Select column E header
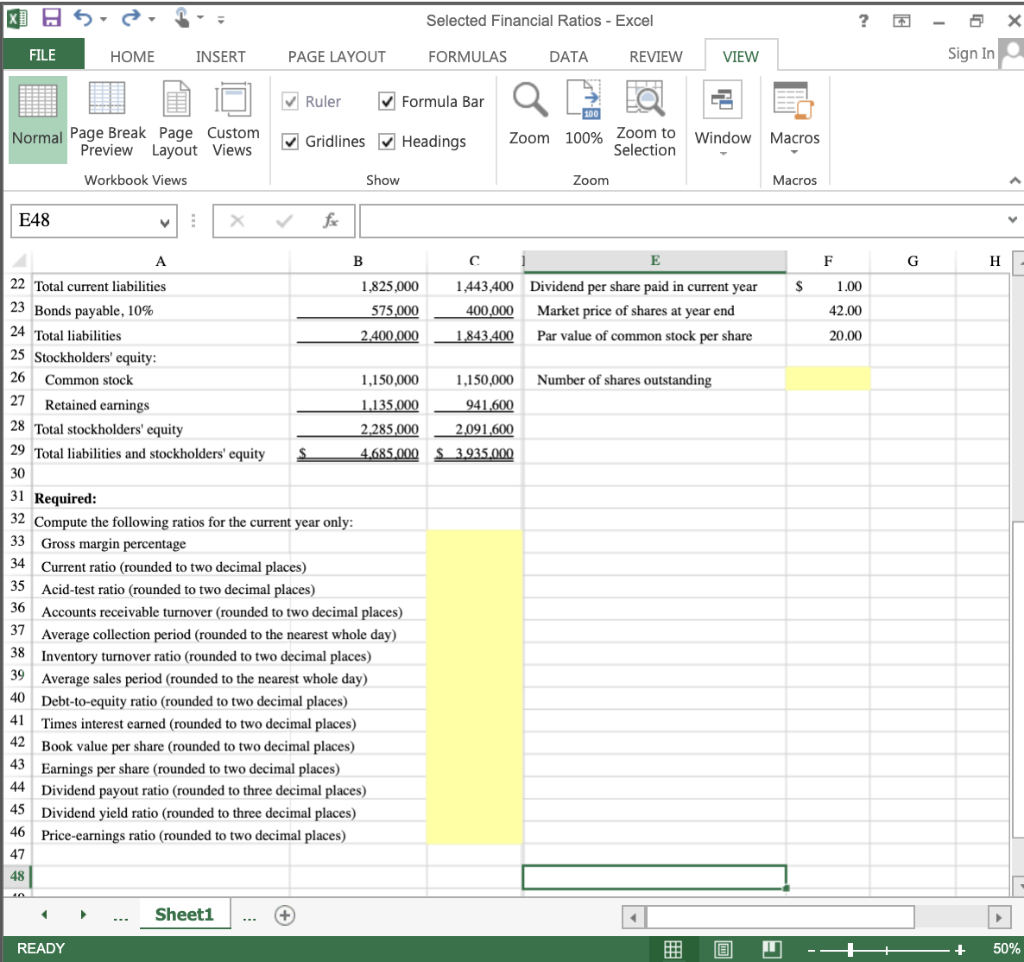 (654, 261)
